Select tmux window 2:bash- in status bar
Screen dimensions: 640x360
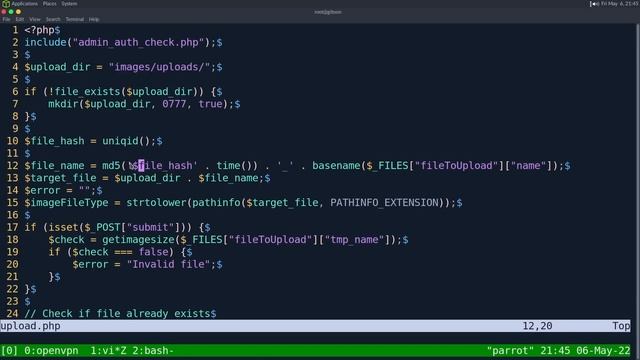(153, 351)
